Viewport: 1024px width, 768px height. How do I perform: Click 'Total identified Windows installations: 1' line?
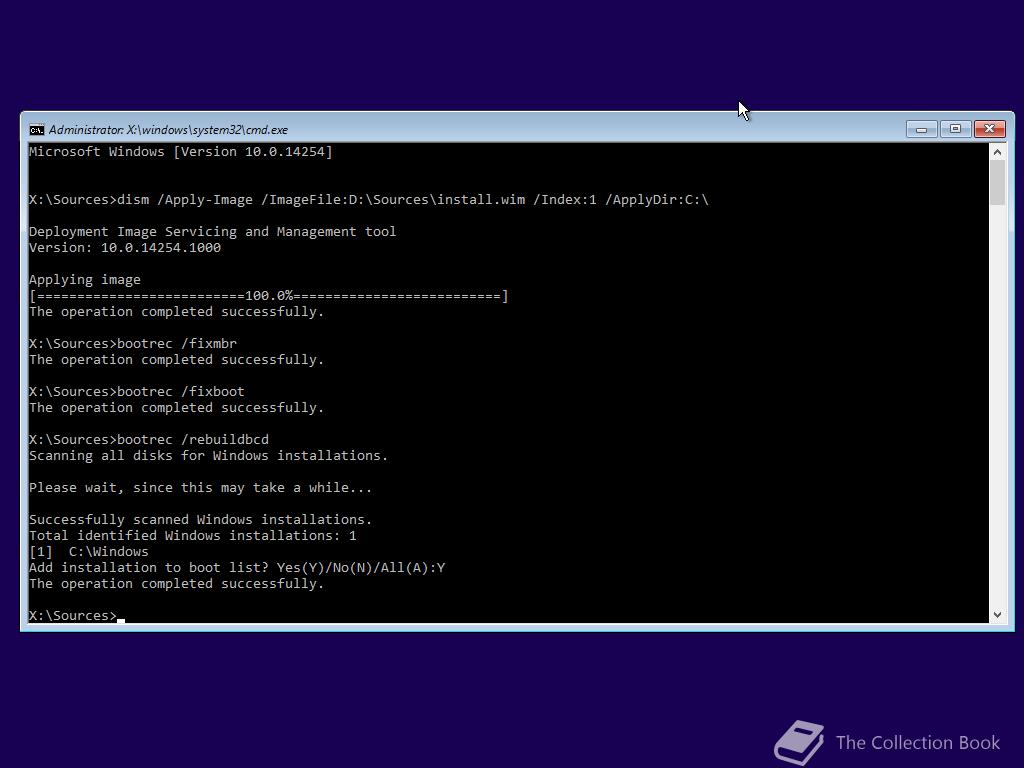pos(193,536)
